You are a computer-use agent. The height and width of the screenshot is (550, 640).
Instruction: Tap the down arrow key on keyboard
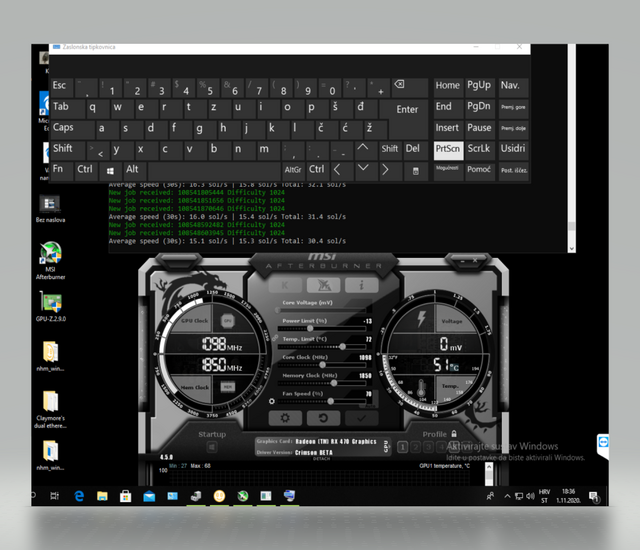(366, 171)
